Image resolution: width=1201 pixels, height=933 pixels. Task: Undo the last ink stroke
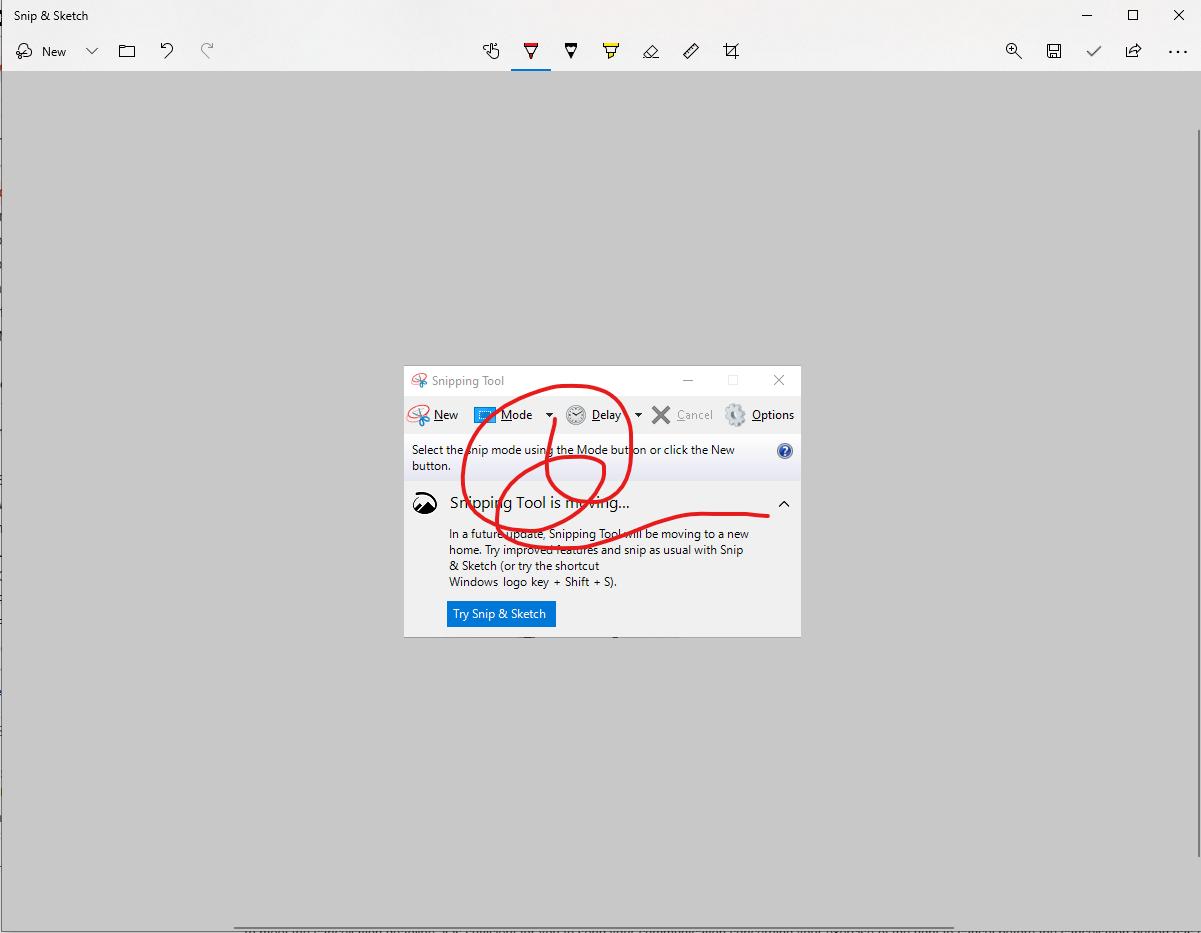tap(167, 51)
